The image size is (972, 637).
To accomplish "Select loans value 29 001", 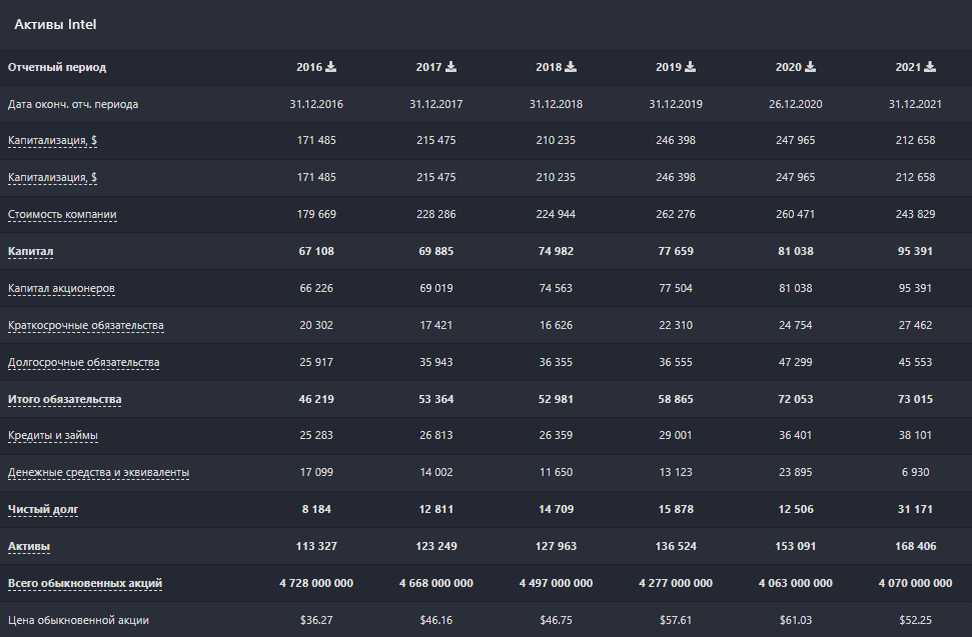I will (676, 436).
